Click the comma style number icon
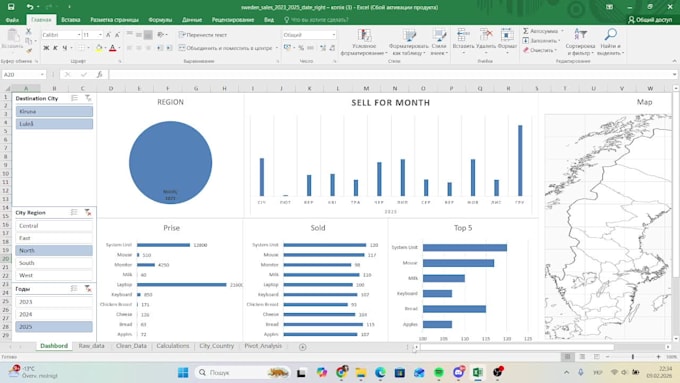 311,48
